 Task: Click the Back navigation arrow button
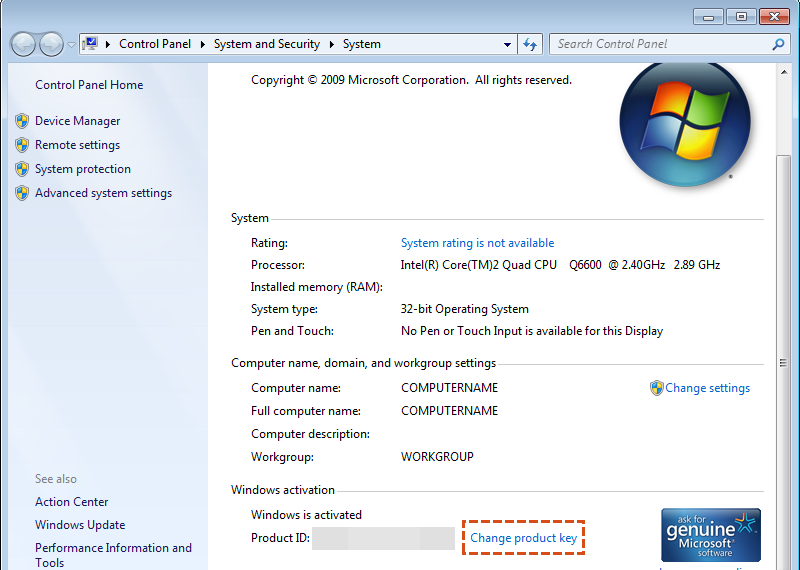point(23,44)
